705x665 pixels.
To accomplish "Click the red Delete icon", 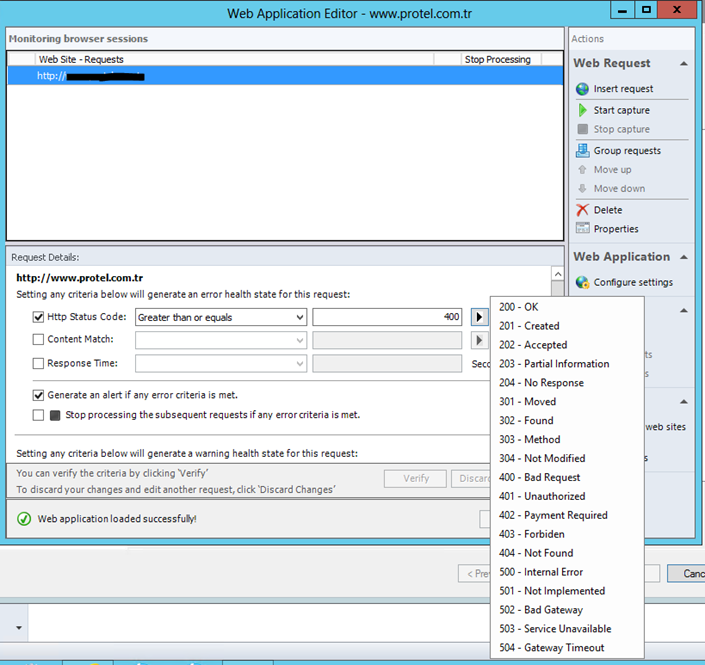I will (x=583, y=210).
